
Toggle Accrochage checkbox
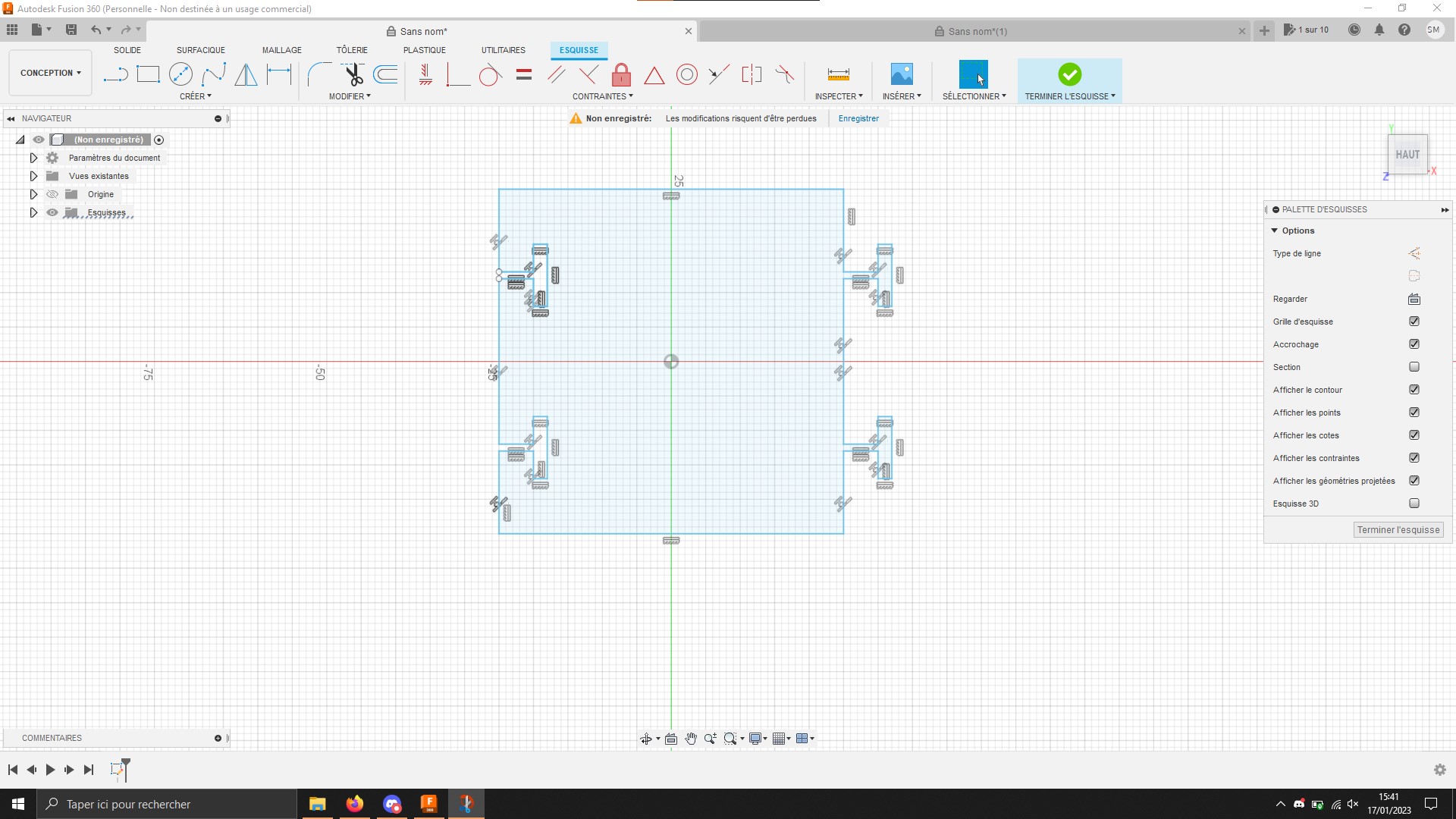pos(1414,344)
